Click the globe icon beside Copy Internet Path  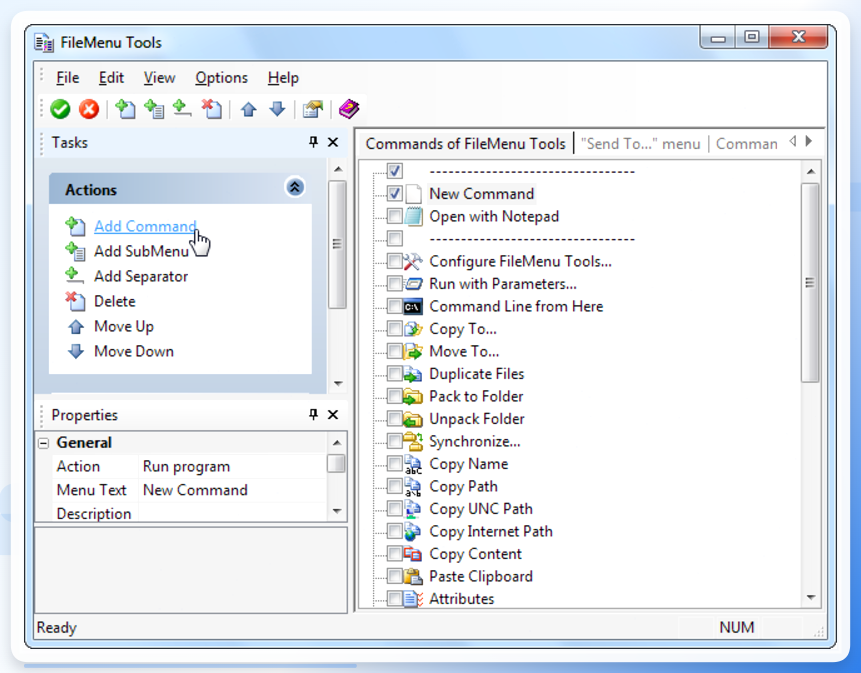point(413,531)
